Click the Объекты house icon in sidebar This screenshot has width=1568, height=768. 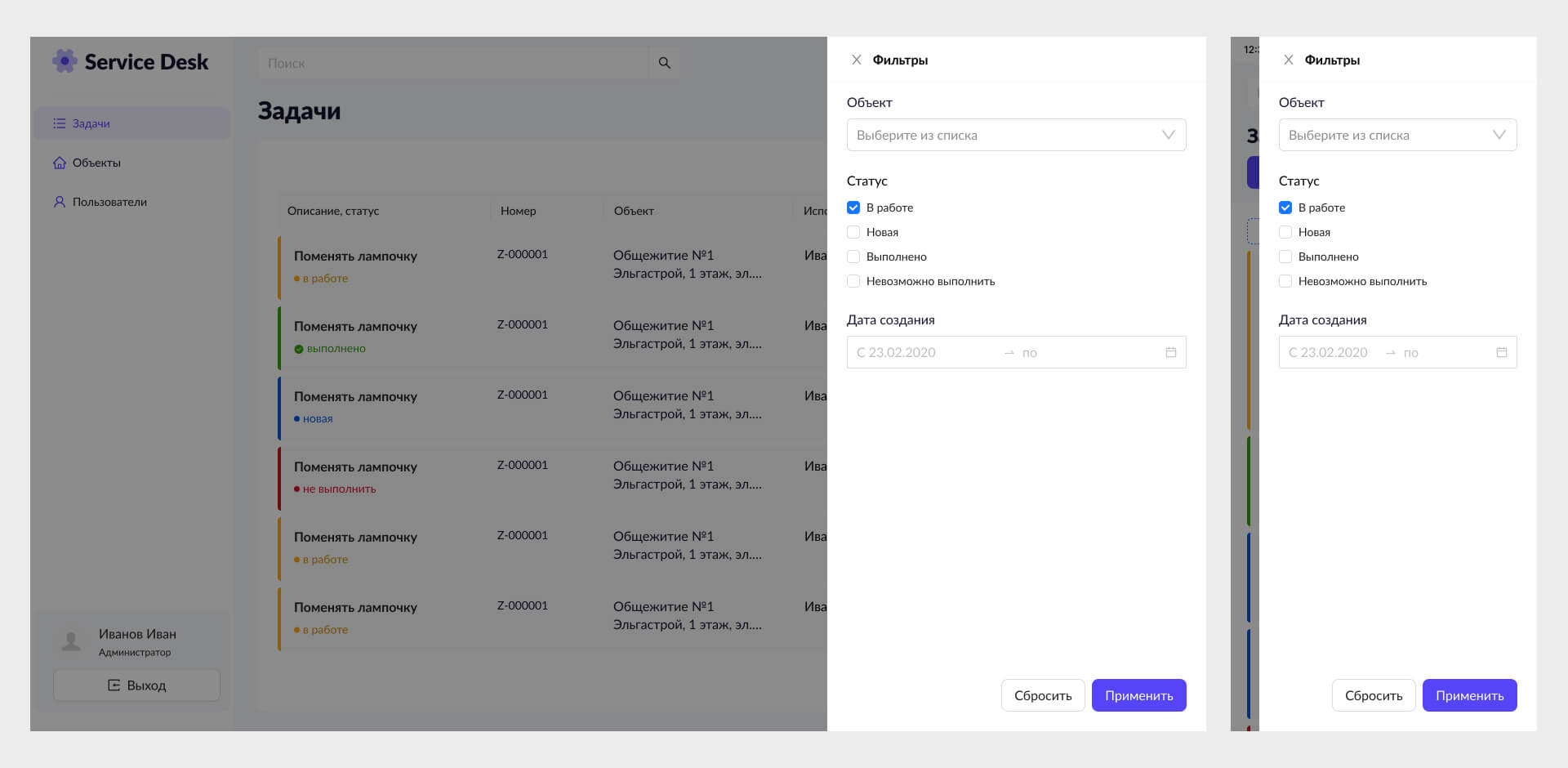(x=60, y=163)
